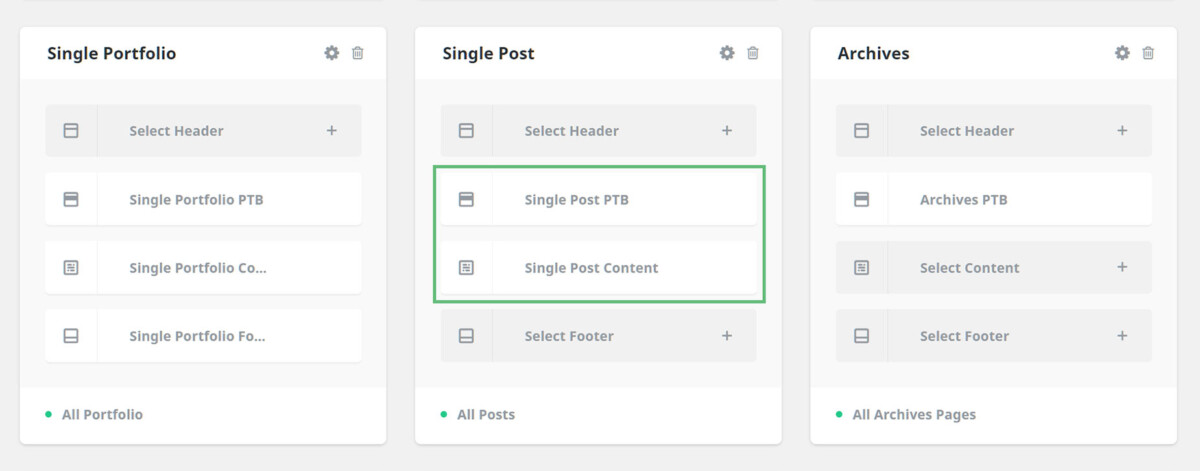Open settings gear for Single Portfolio
This screenshot has width=1200, height=471.
(x=332, y=53)
